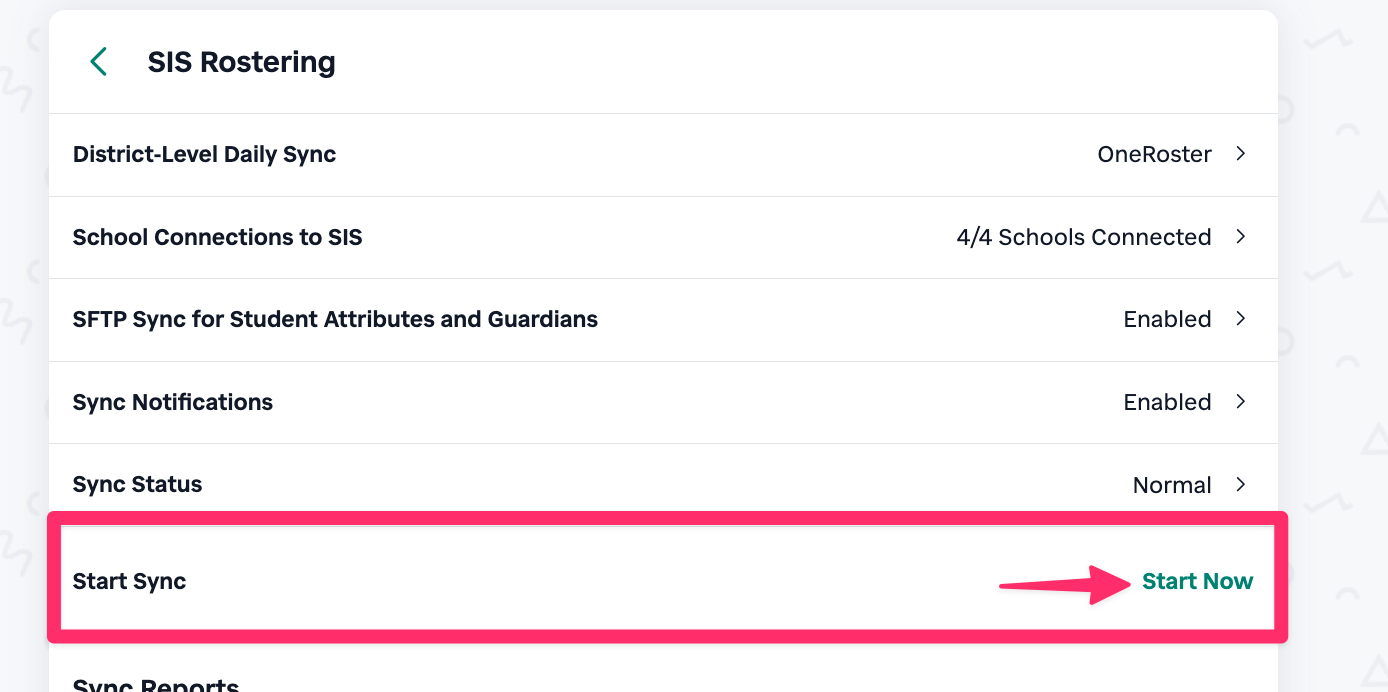This screenshot has width=1388, height=692.
Task: Click chevron next to 4/4 Schools Connected
Action: [x=1240, y=237]
